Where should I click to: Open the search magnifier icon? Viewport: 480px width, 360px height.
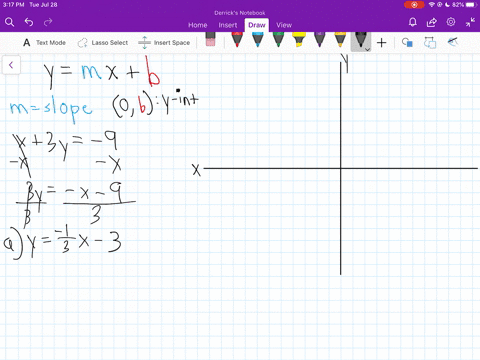tap(9, 22)
